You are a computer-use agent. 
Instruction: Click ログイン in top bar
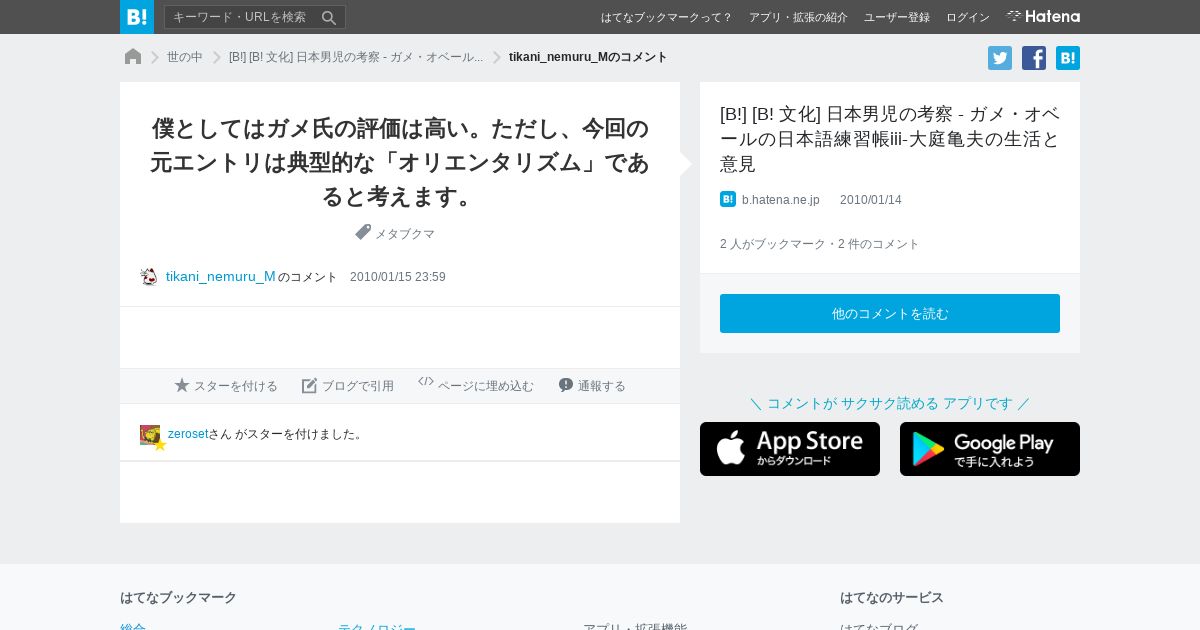pos(968,17)
